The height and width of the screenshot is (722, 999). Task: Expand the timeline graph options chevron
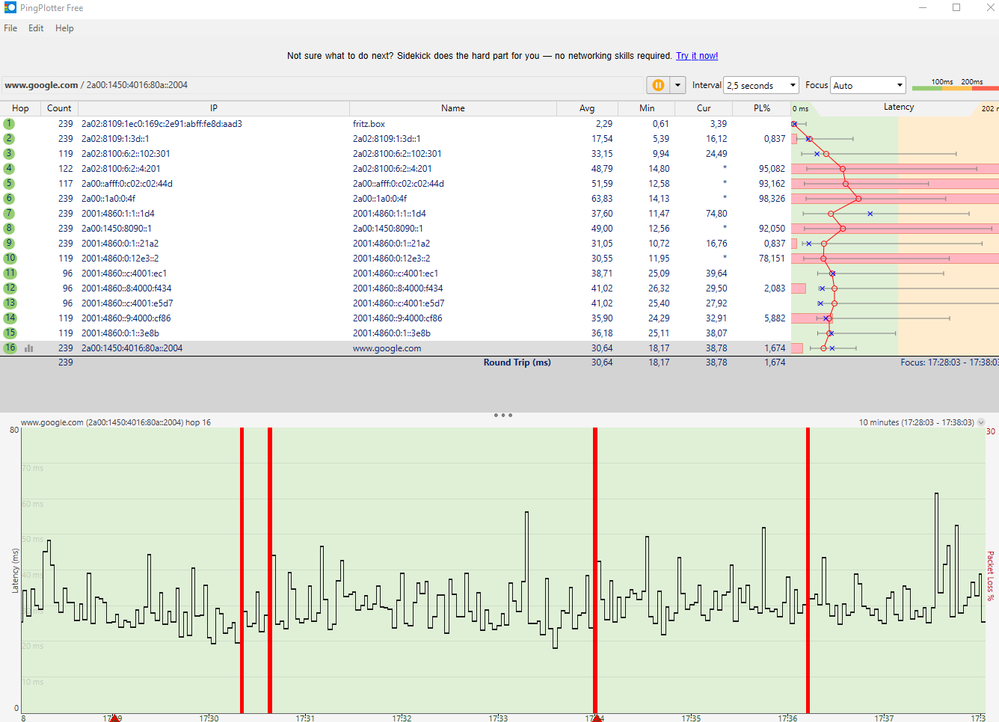(x=981, y=422)
